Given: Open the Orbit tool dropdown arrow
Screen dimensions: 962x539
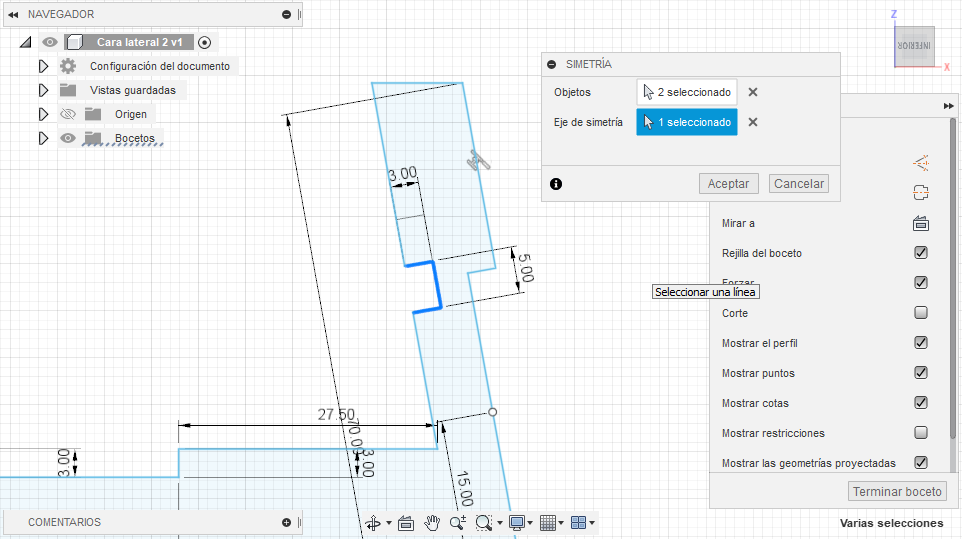Looking at the screenshot, I should (x=388, y=523).
